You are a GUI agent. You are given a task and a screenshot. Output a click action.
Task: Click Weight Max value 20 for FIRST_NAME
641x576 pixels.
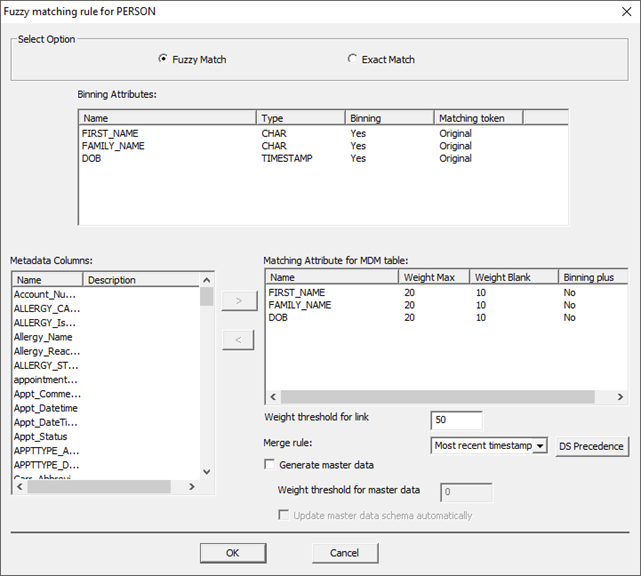(x=409, y=293)
